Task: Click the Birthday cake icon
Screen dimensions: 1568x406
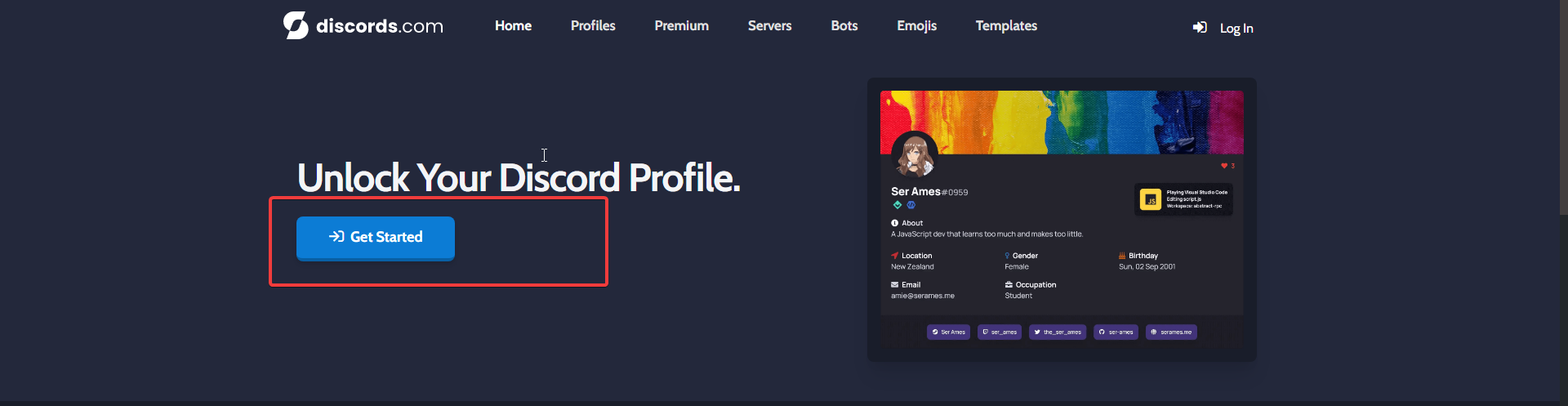Action: [1122, 256]
